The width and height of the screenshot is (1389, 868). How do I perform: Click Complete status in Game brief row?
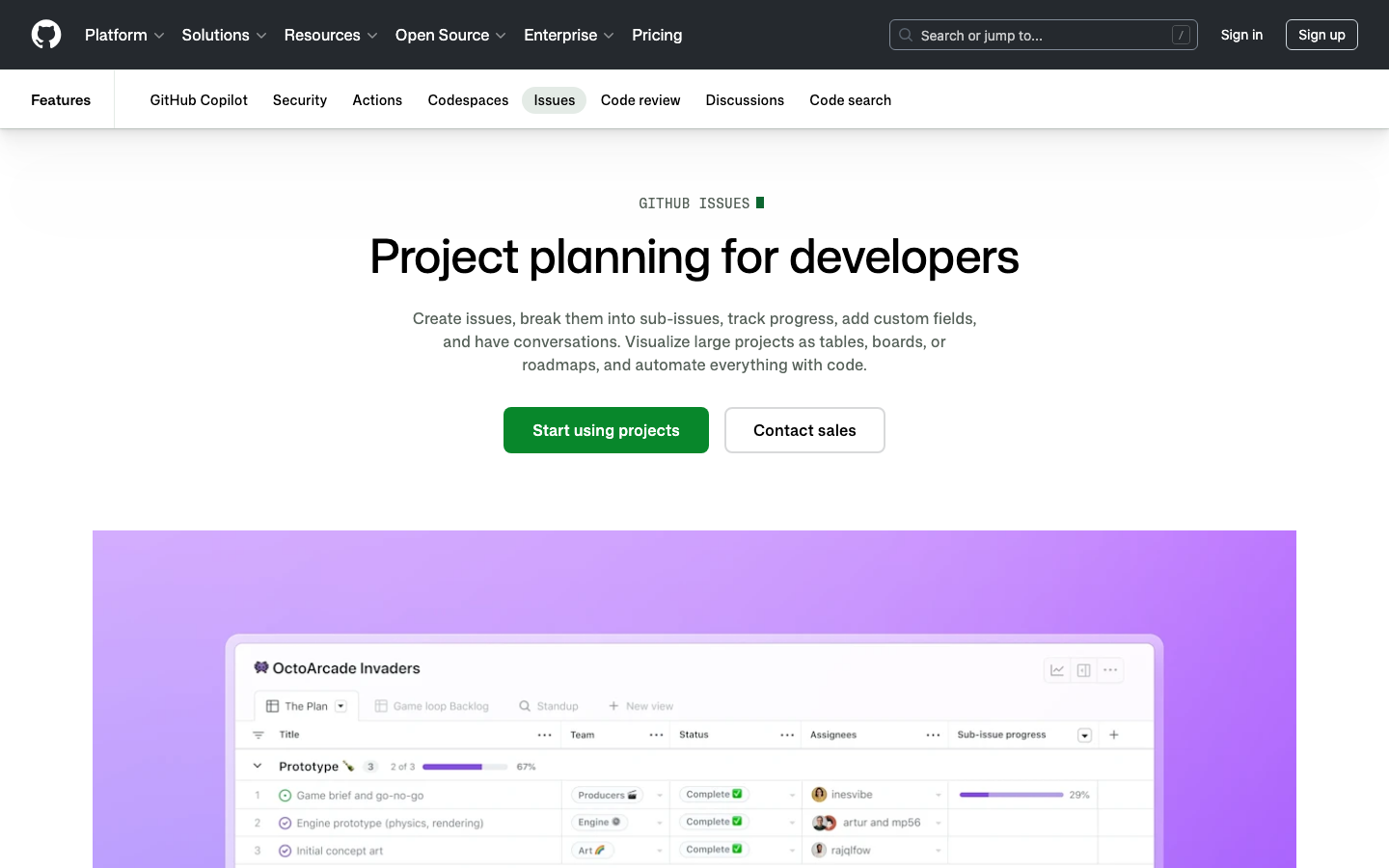714,794
